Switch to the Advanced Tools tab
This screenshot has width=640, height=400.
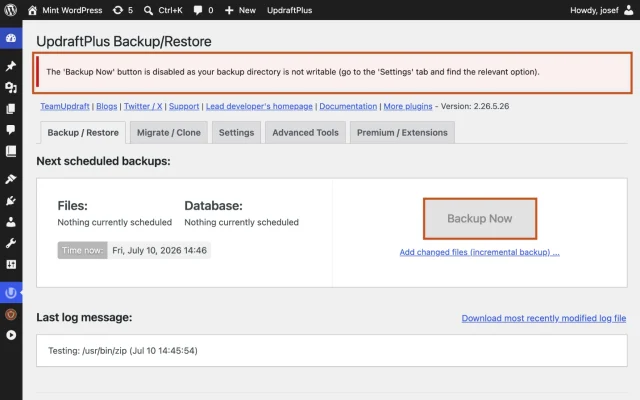point(305,133)
